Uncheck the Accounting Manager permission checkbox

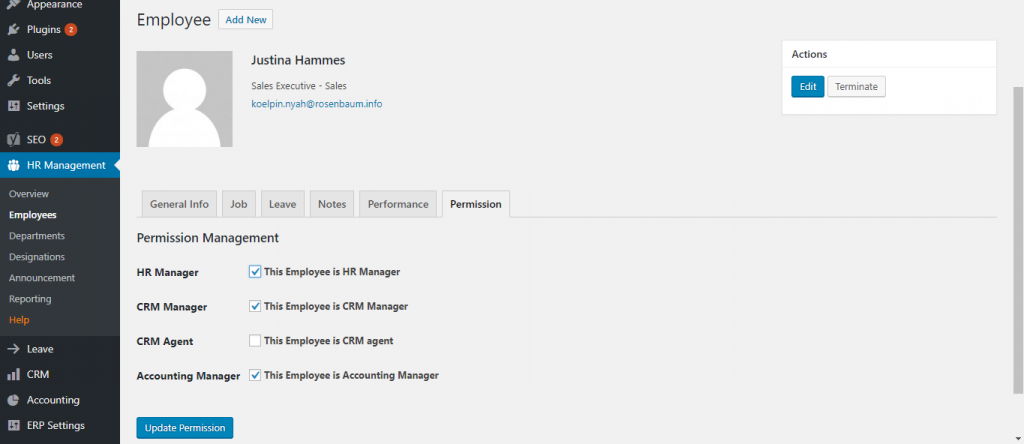click(255, 375)
